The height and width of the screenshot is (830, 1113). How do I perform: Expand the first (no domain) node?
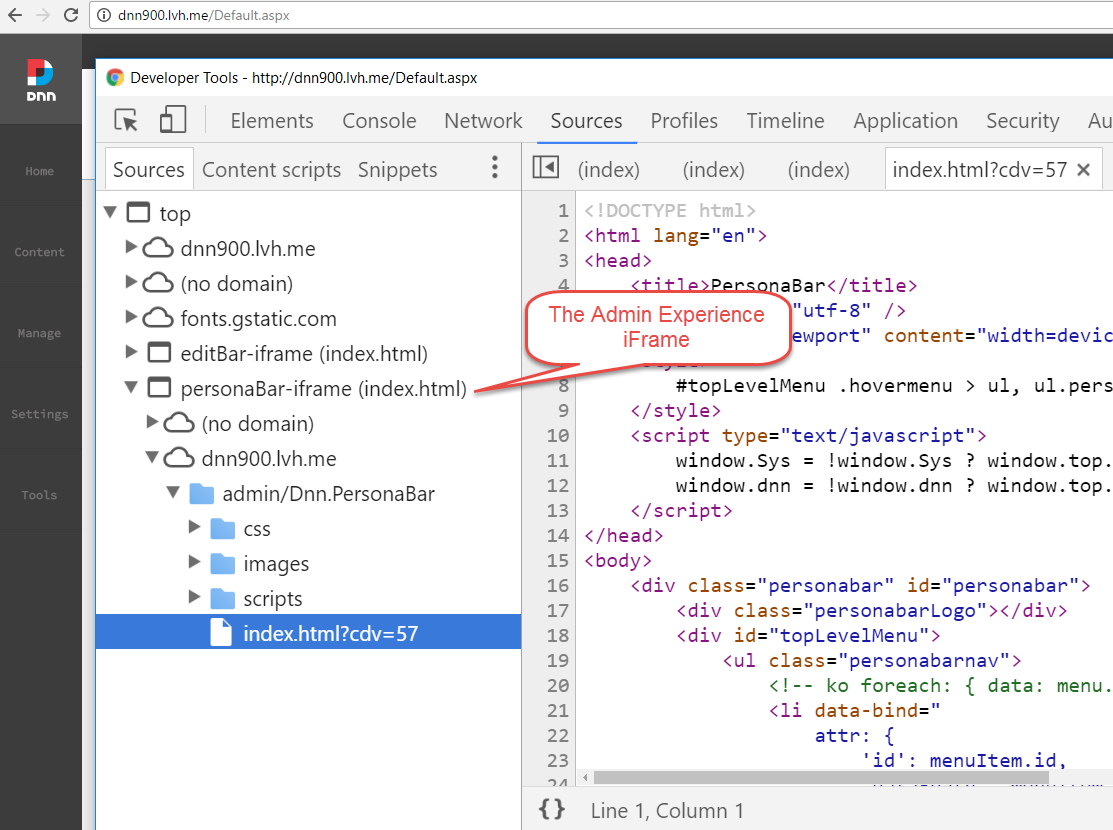coord(131,281)
